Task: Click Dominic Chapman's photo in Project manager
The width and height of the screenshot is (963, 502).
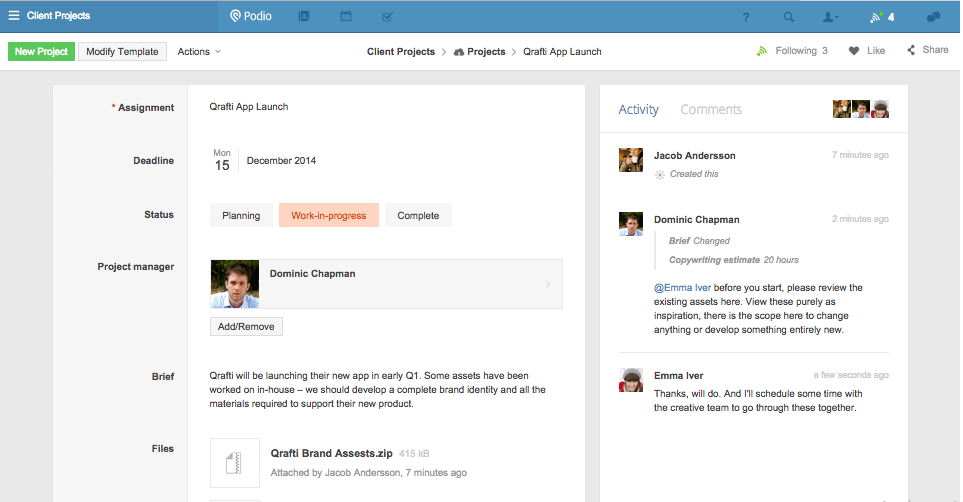Action: click(x=235, y=284)
